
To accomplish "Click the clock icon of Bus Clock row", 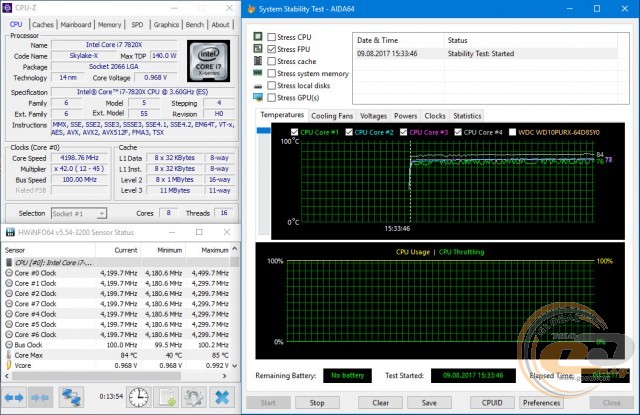I will [9, 345].
